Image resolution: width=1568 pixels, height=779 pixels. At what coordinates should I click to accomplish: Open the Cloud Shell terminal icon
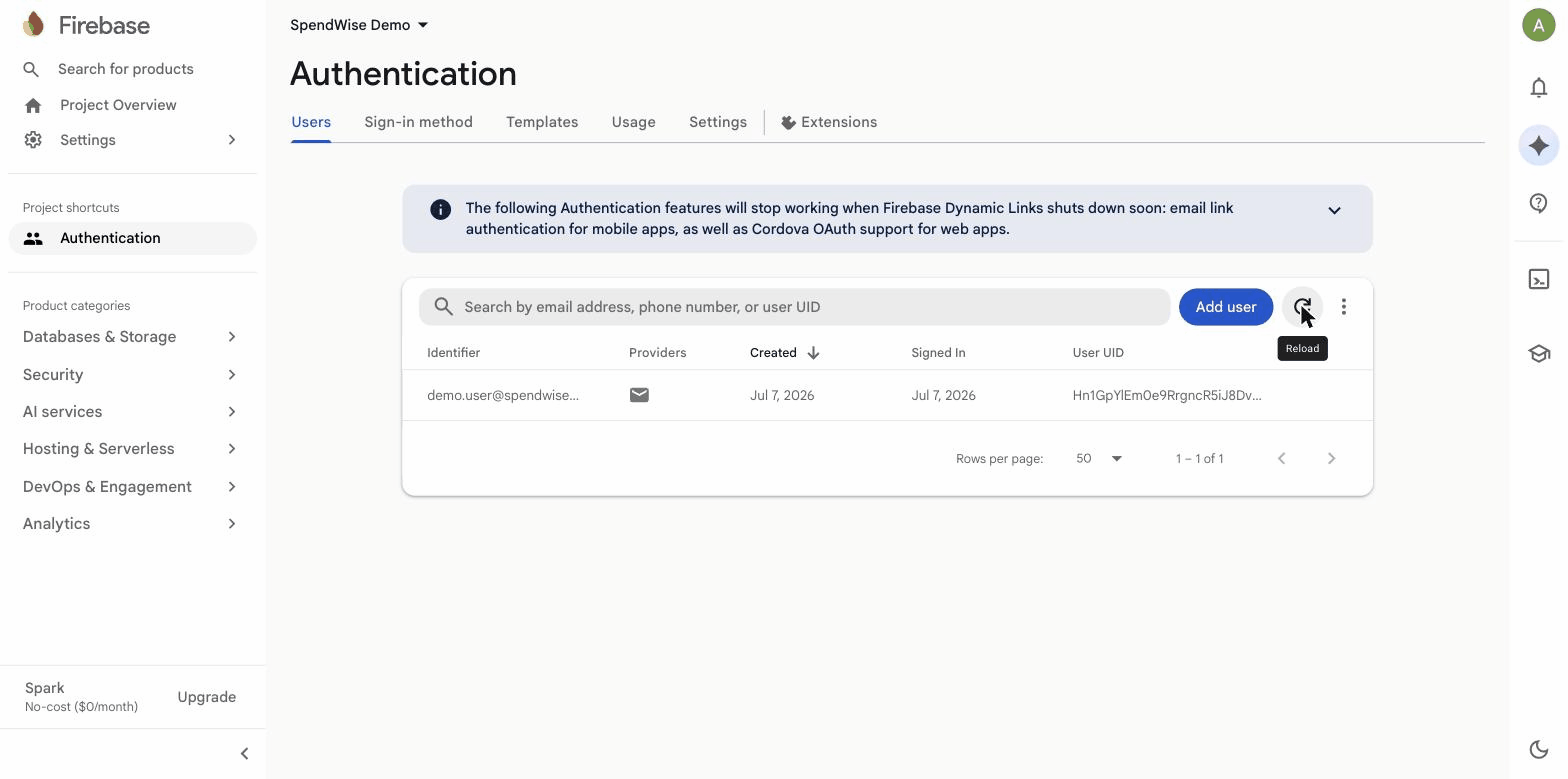[1539, 279]
